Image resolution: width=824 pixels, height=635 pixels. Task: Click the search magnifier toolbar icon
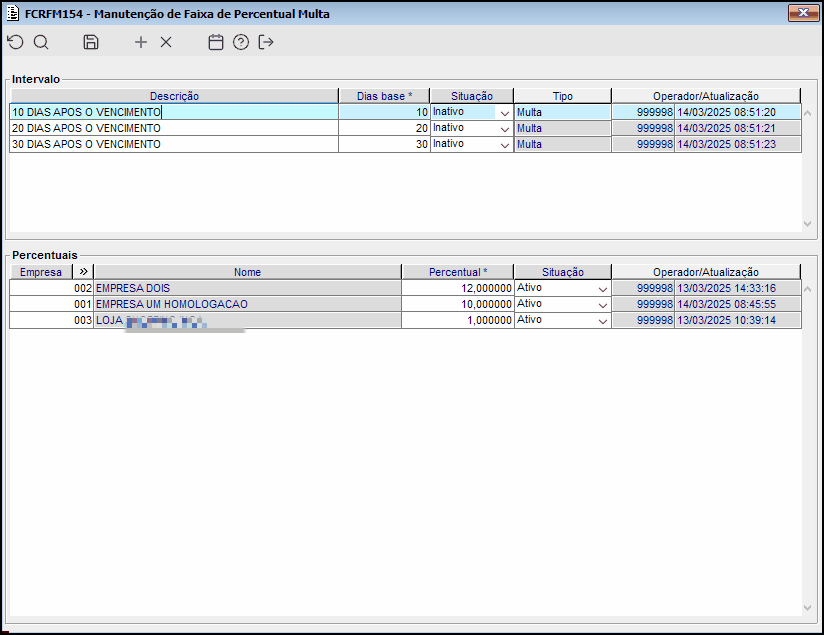point(41,42)
